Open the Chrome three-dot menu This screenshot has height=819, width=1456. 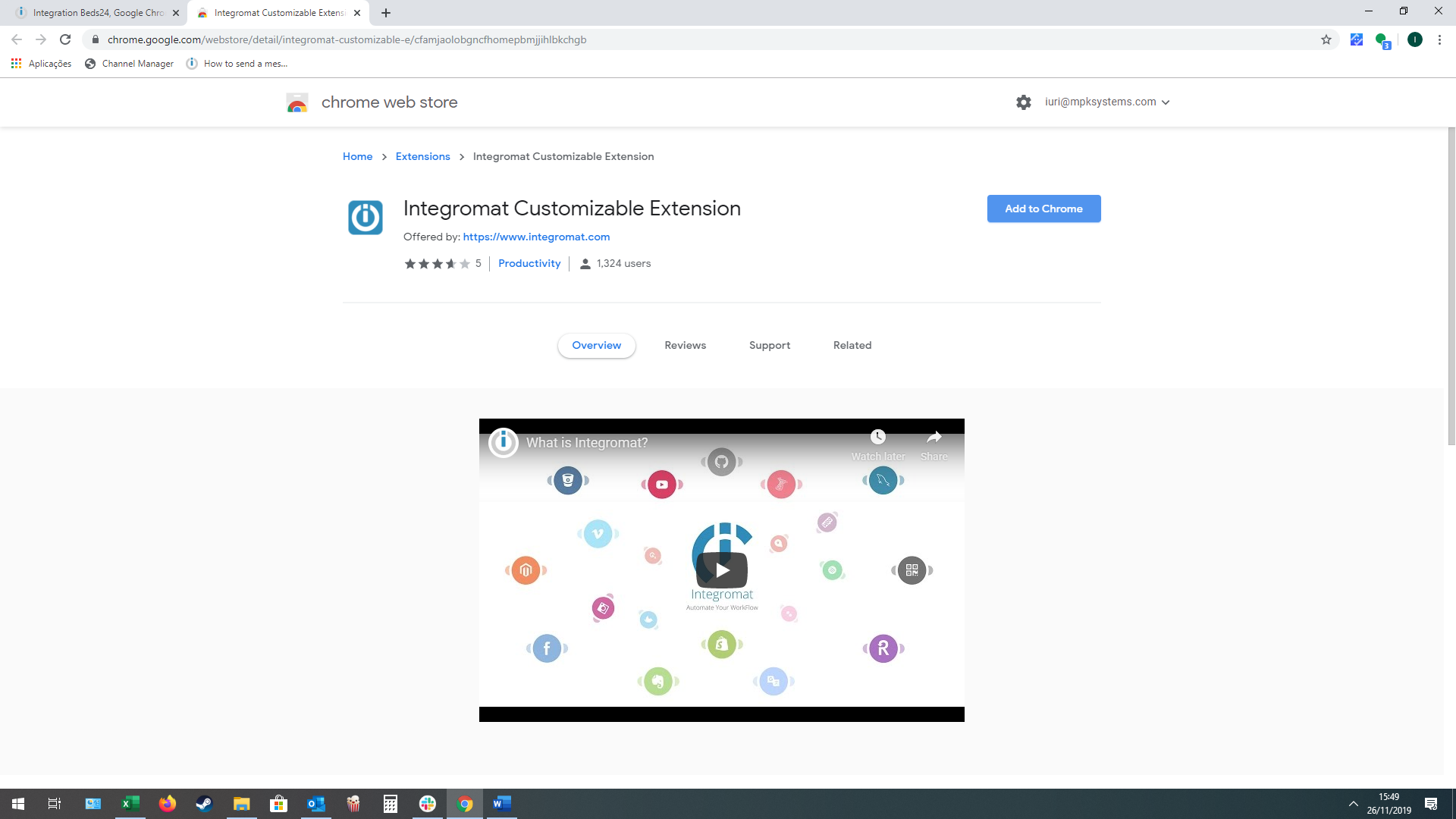pyautogui.click(x=1439, y=39)
